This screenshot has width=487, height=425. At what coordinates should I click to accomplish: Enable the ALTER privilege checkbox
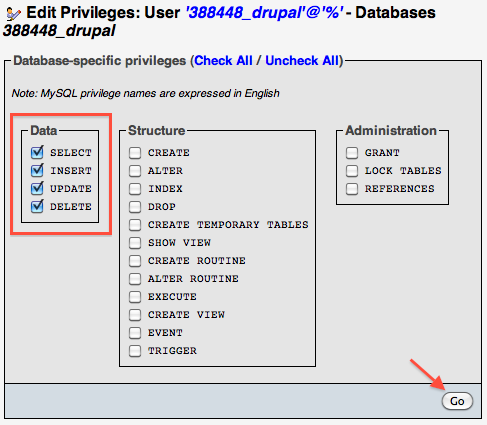click(x=135, y=171)
